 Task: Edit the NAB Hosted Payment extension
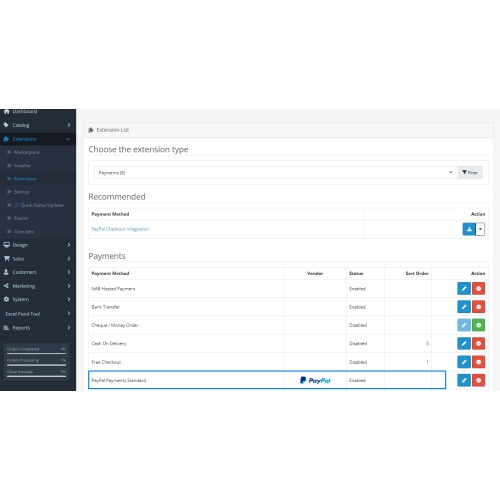[464, 289]
